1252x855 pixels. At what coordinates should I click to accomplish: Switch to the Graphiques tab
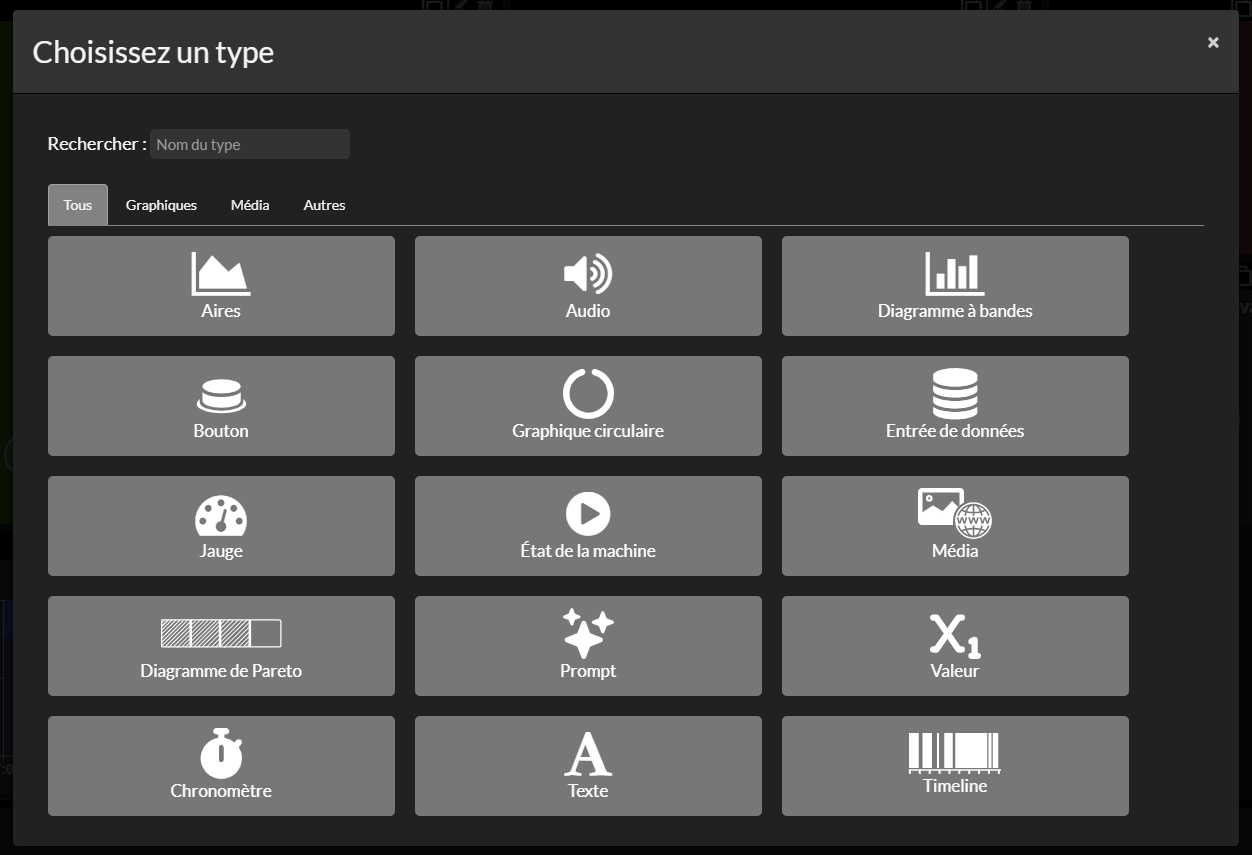pyautogui.click(x=161, y=205)
